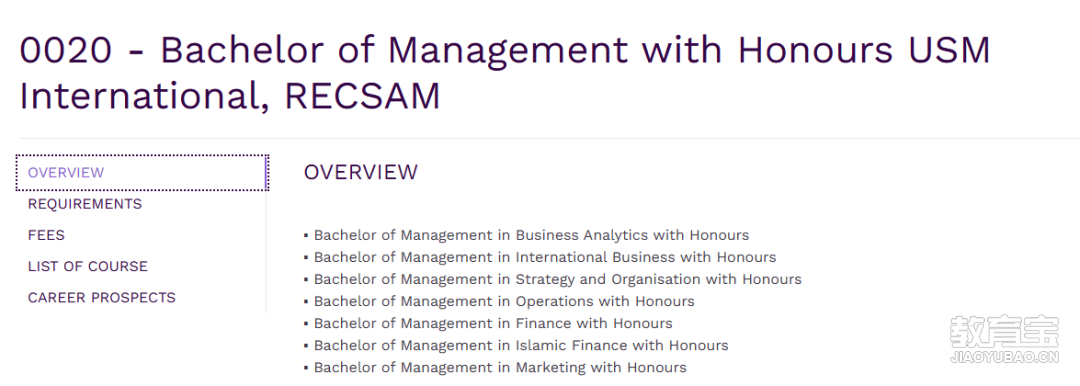
Task: Switch to the REQUIREMENTS section
Action: [x=85, y=204]
